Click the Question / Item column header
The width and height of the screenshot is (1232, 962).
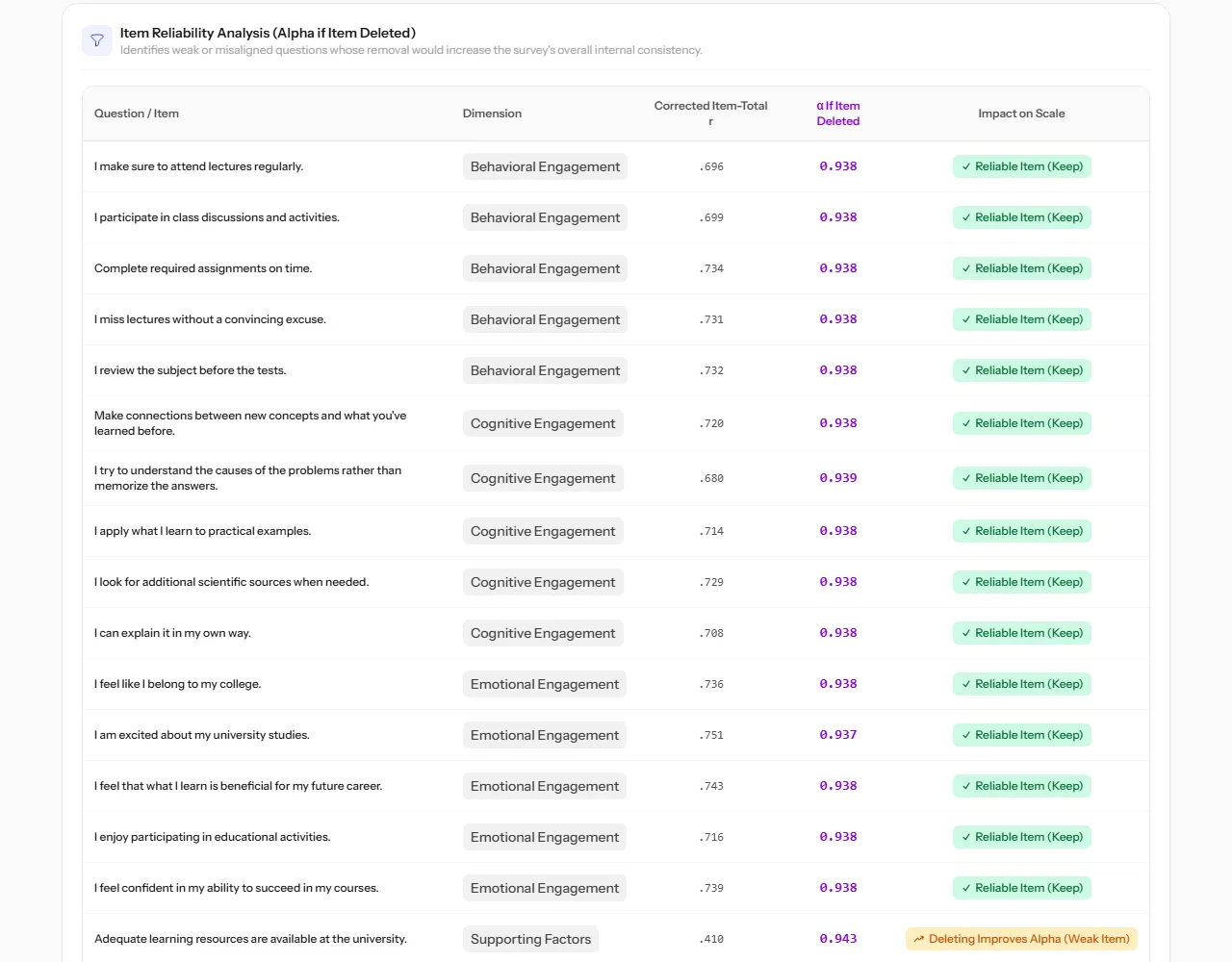coord(137,114)
